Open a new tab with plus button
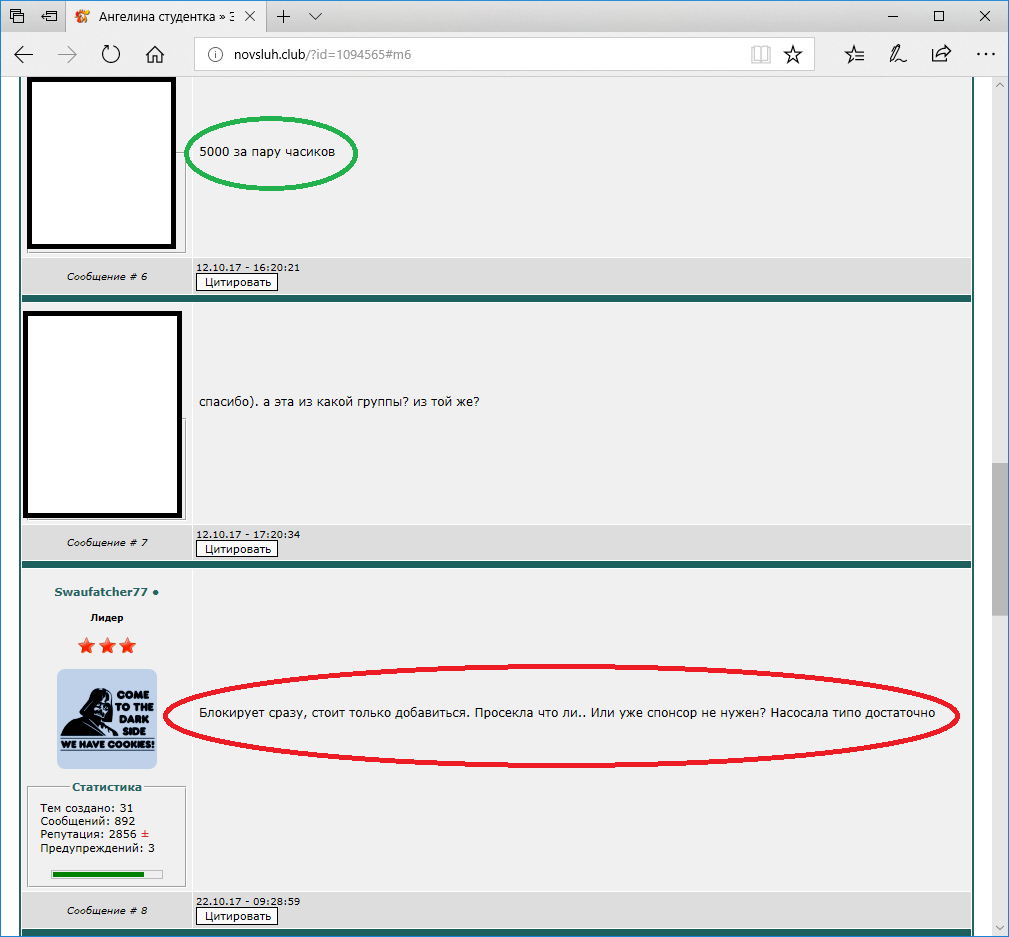Image resolution: width=1009 pixels, height=937 pixels. click(x=284, y=17)
